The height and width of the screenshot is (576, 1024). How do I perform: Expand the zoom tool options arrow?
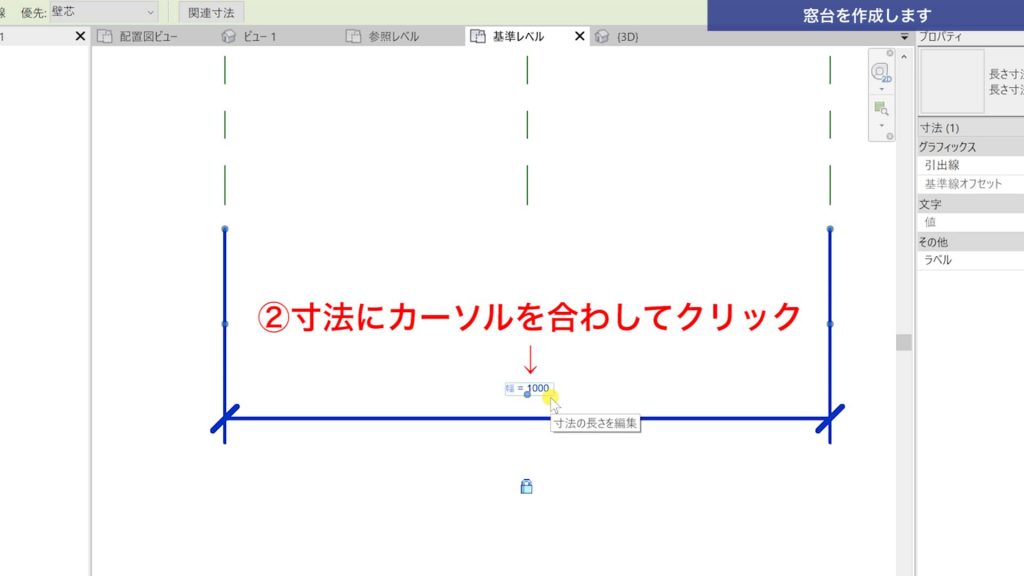(x=880, y=125)
